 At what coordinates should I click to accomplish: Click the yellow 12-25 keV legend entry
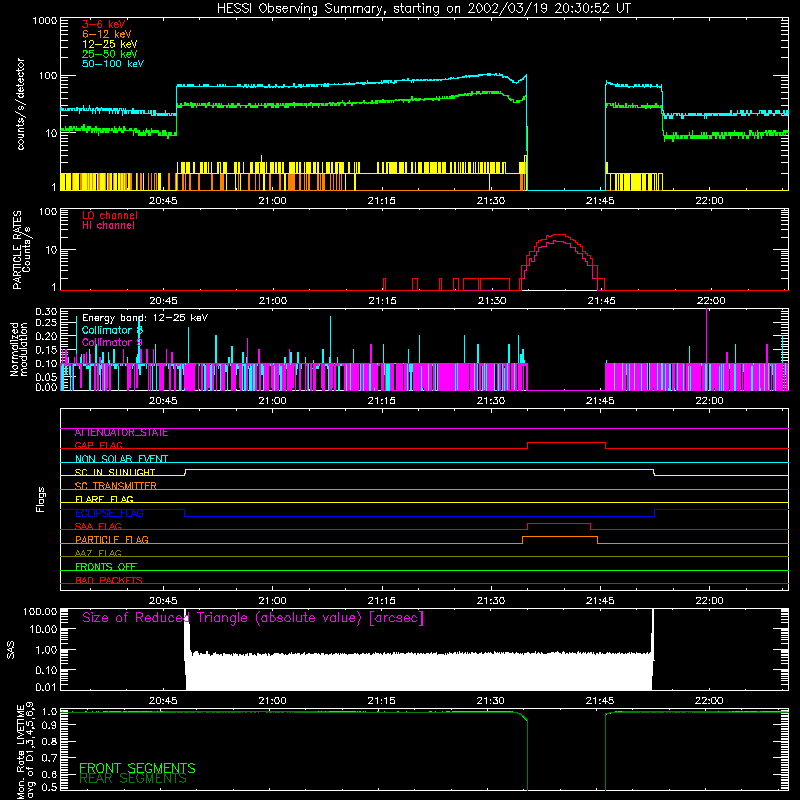tap(110, 44)
